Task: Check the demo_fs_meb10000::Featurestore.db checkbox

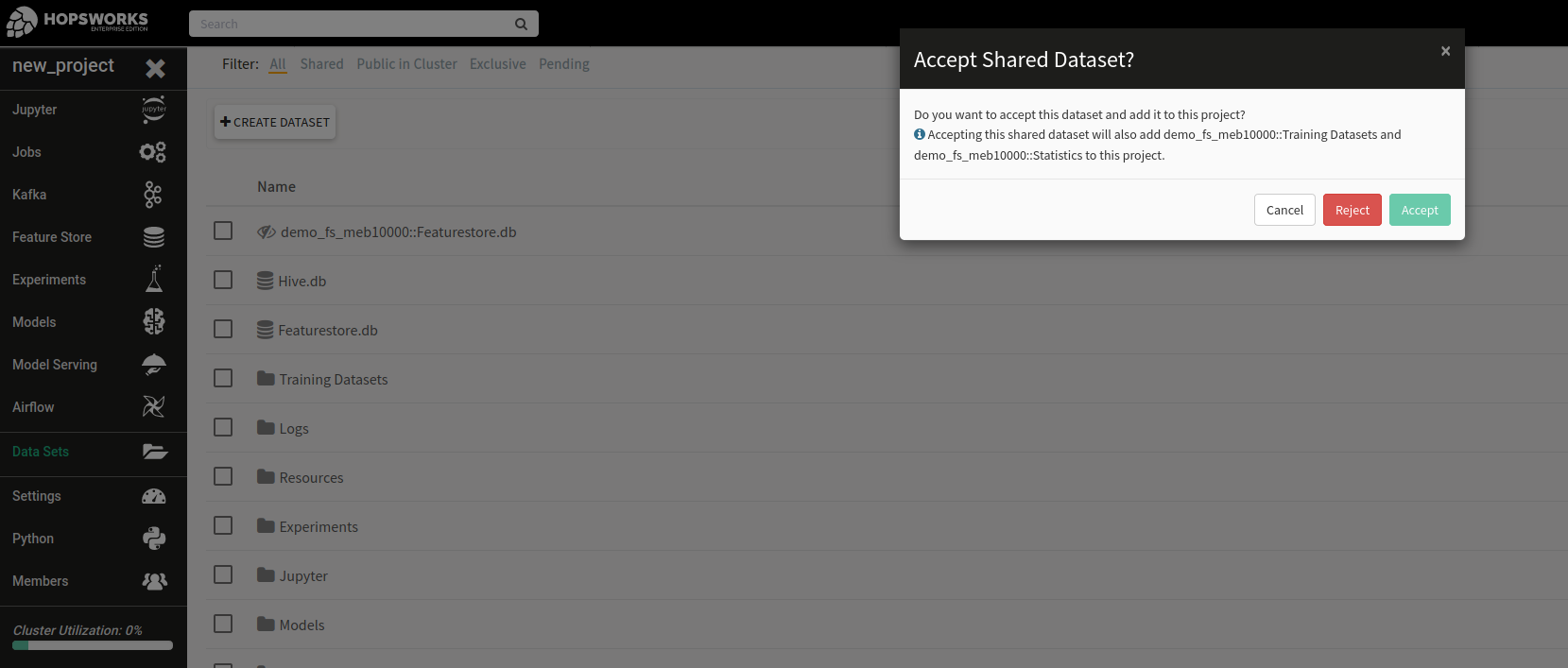Action: 223,231
